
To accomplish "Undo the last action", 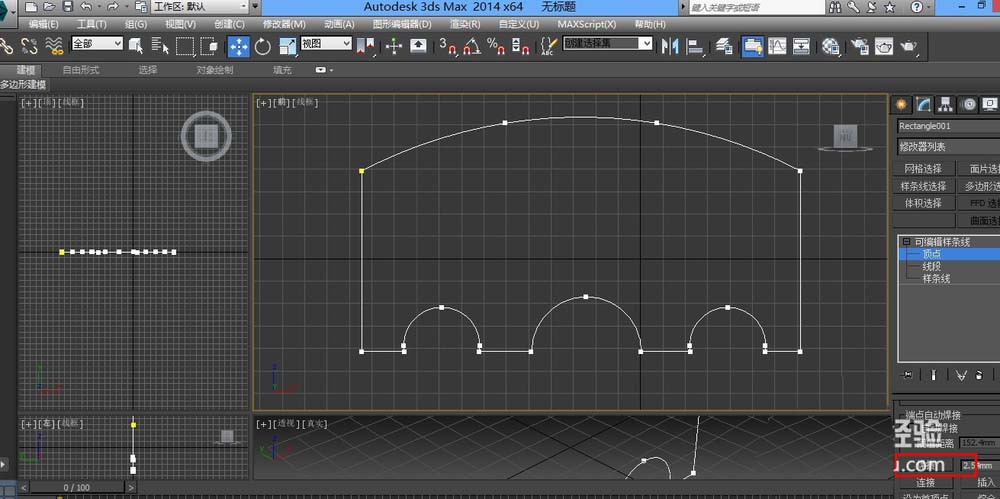I will coord(86,7).
